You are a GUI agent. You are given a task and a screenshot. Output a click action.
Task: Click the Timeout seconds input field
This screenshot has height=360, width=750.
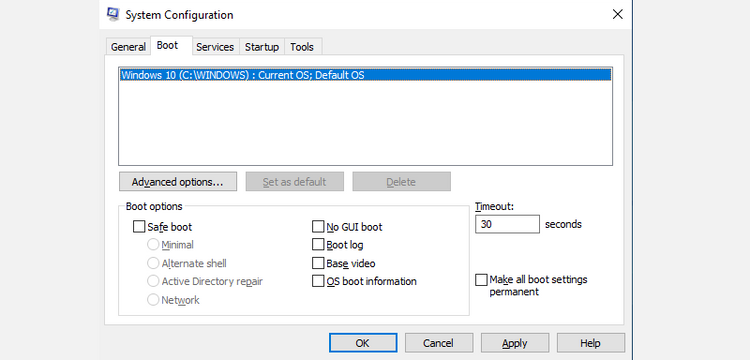(507, 224)
